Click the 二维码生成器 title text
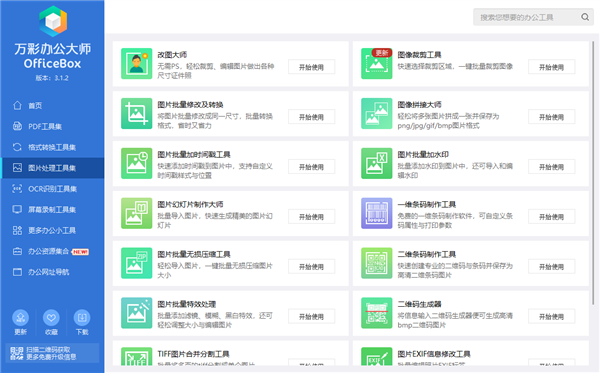The image size is (600, 373). pos(419,304)
